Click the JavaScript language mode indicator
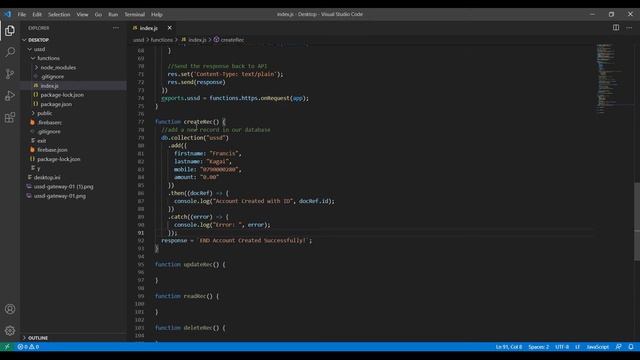 pyautogui.click(x=598, y=347)
